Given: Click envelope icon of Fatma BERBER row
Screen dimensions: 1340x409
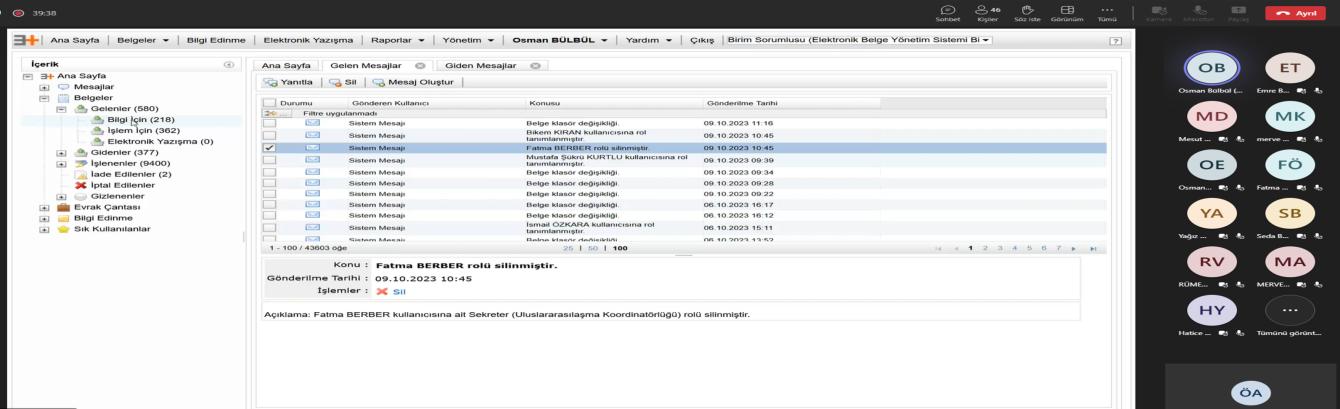Looking at the screenshot, I should coord(312,147).
